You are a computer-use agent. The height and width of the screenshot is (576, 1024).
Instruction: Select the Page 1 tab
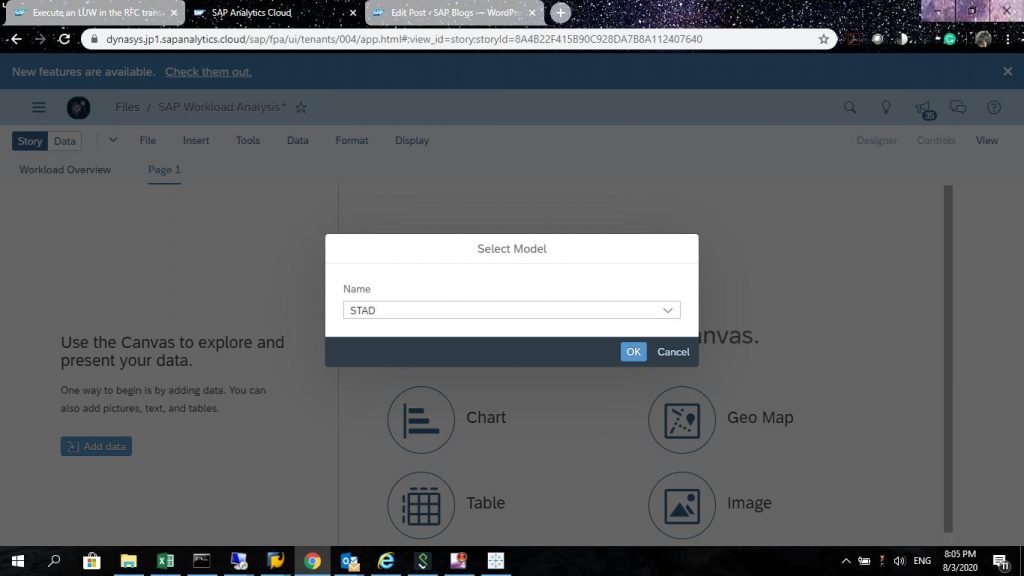[164, 170]
